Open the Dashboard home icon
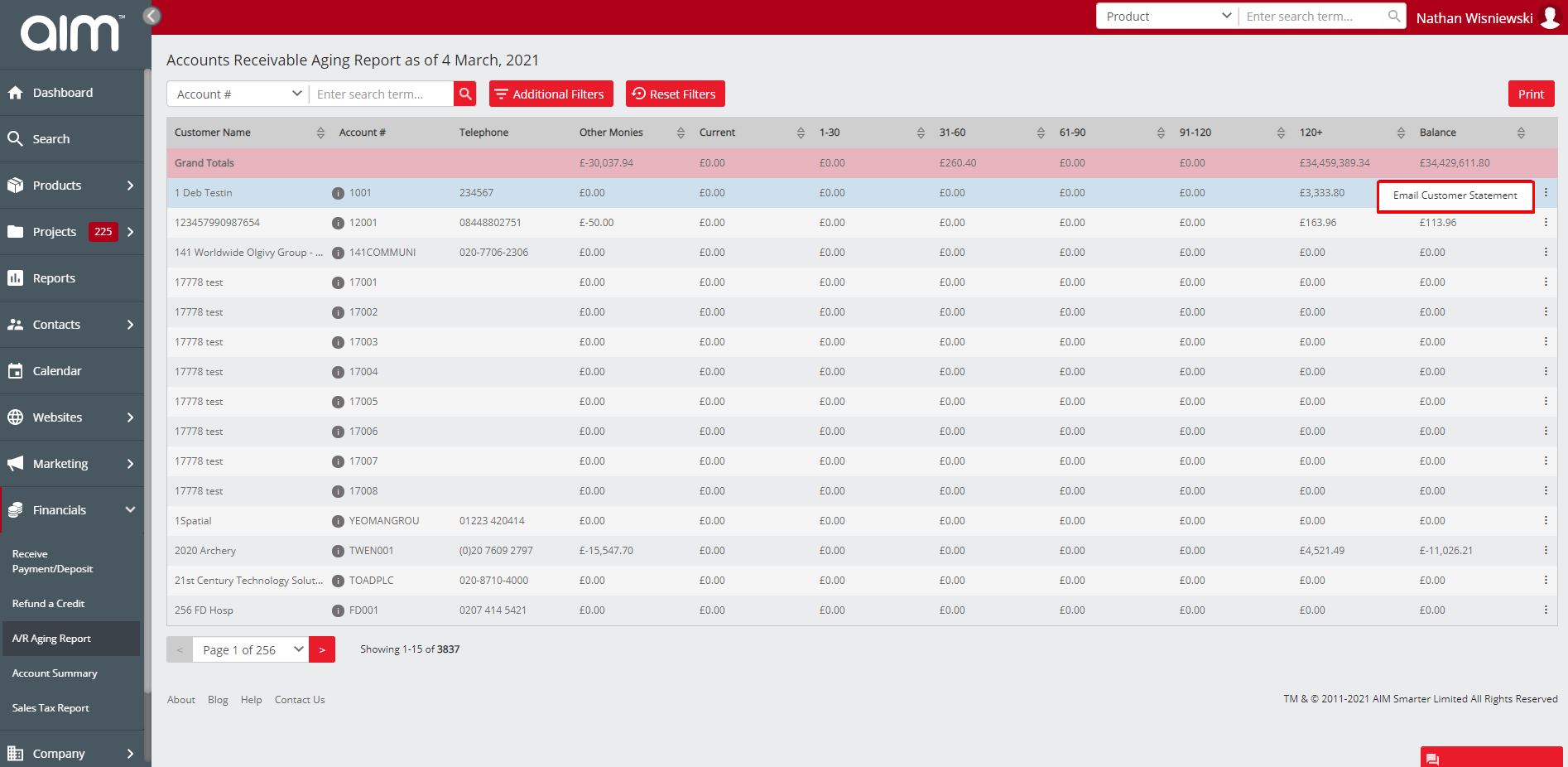This screenshot has height=767, width=1568. tap(15, 93)
